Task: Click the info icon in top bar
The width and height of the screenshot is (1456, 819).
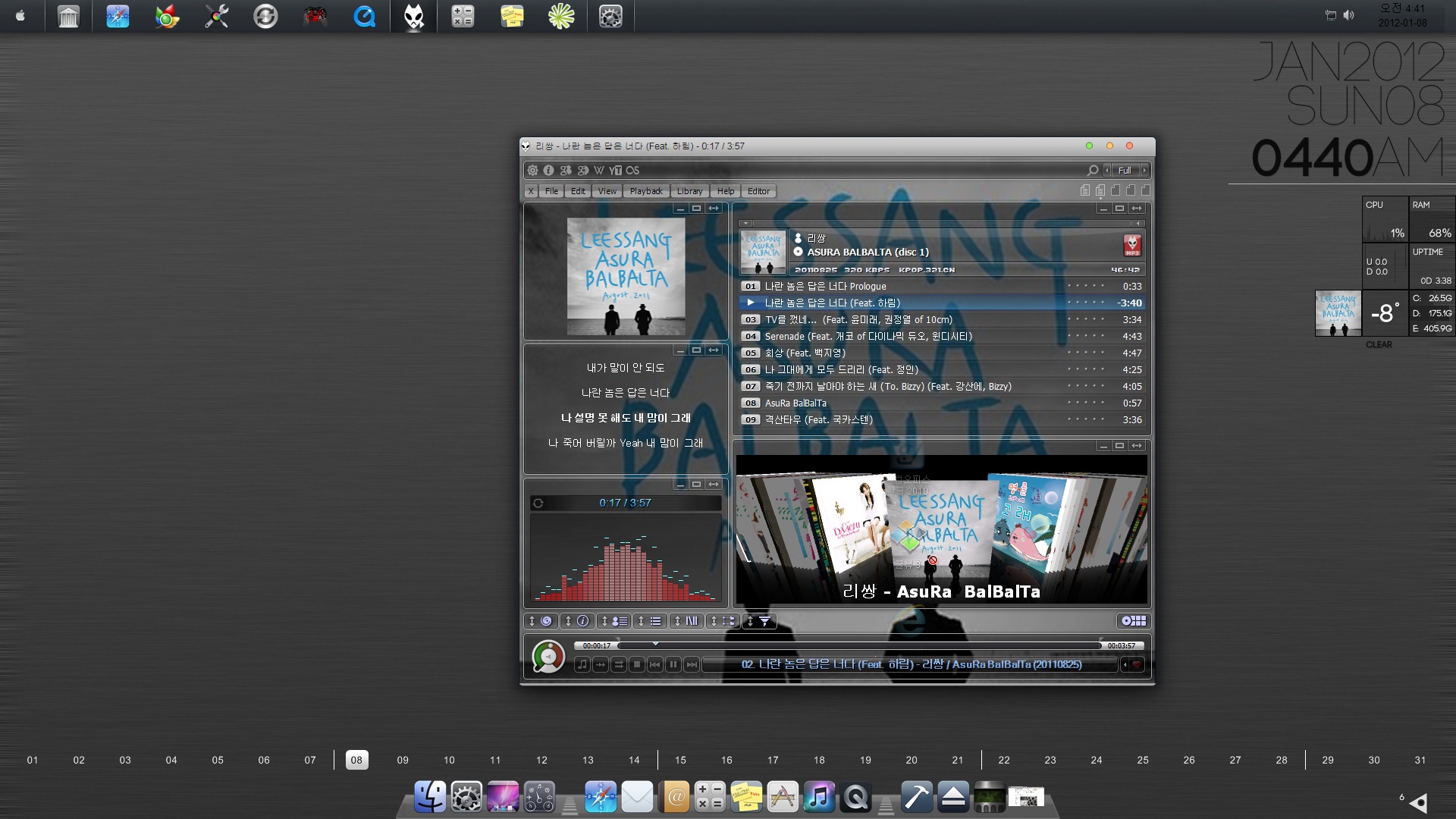Action: (548, 171)
